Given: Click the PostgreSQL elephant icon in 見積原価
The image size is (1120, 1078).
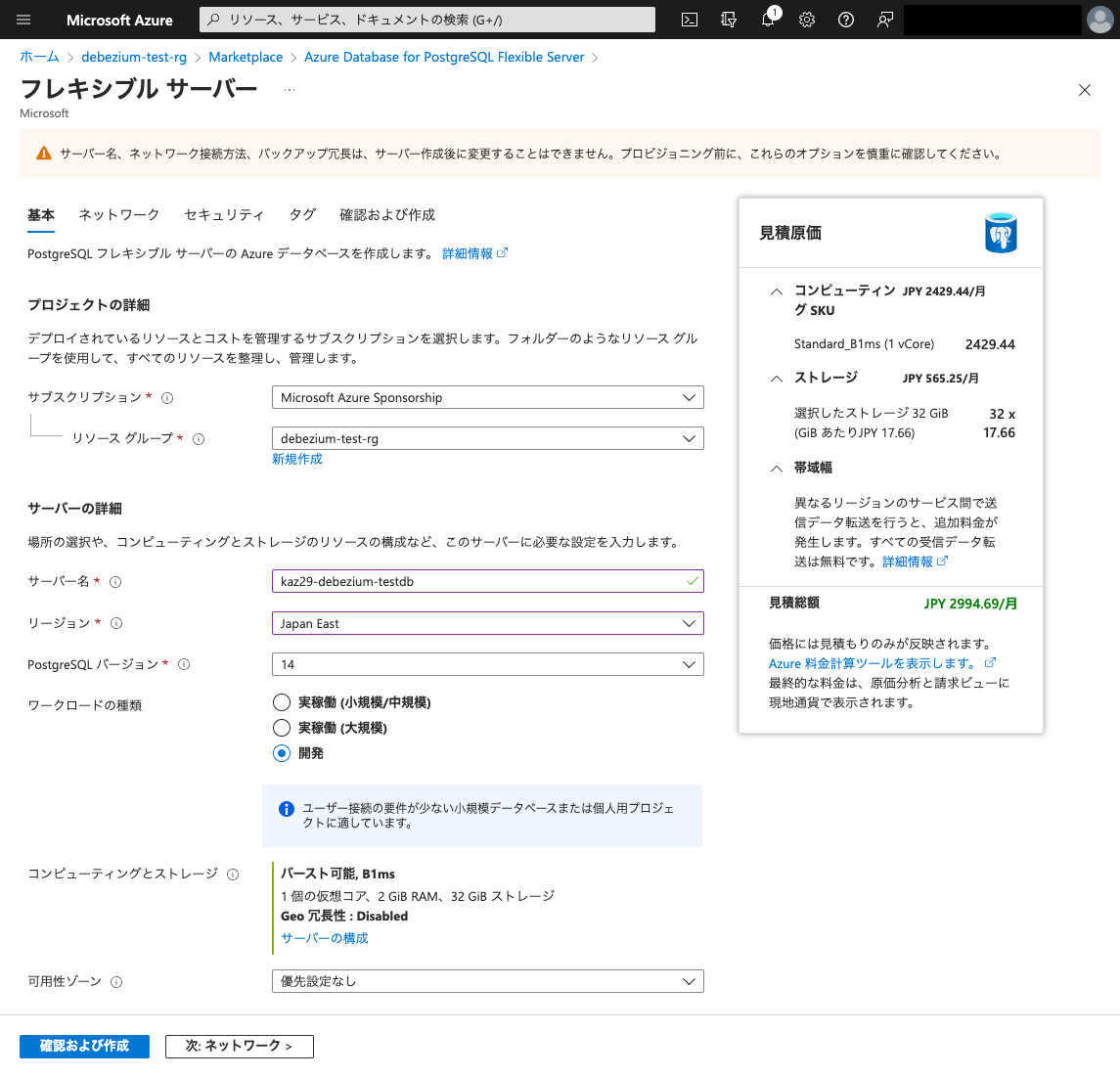Looking at the screenshot, I should (1001, 233).
